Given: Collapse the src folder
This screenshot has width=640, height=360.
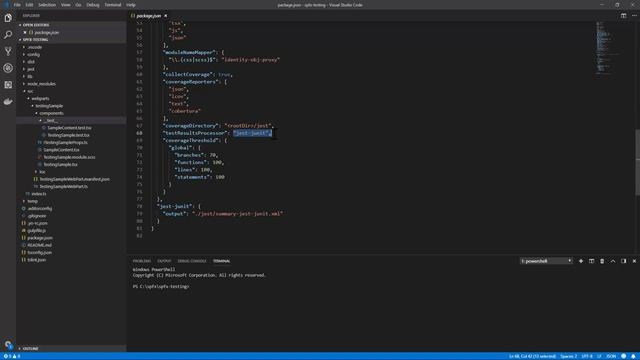Looking at the screenshot, I should [30, 91].
